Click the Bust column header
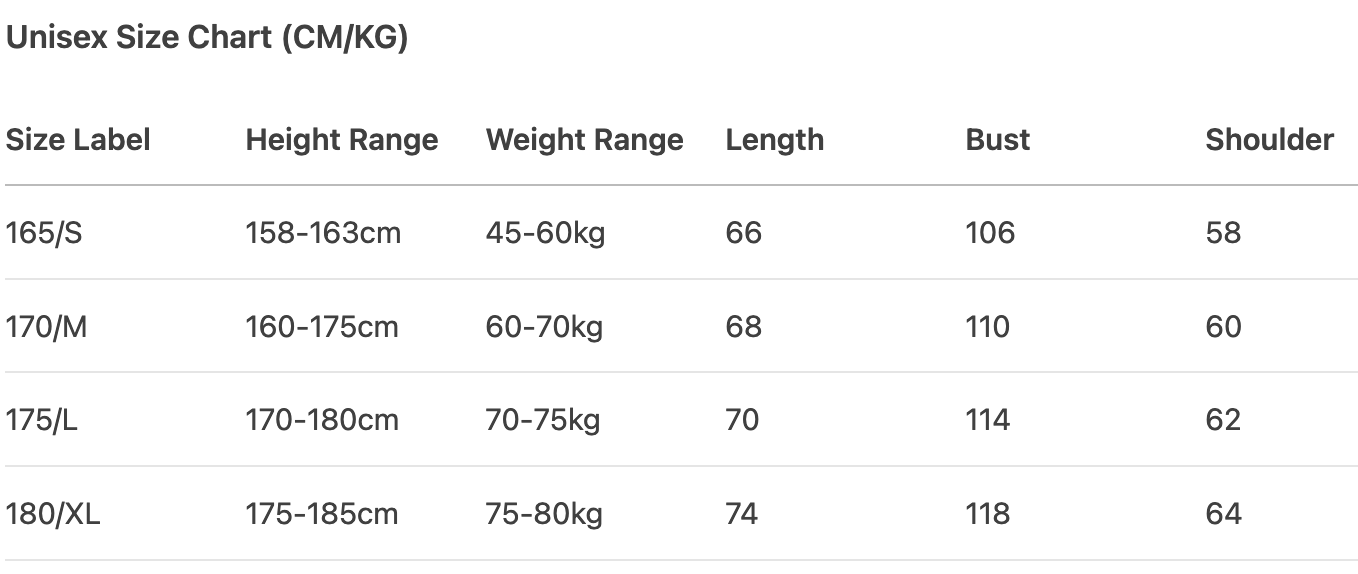Image resolution: width=1358 pixels, height=574 pixels. click(x=997, y=140)
